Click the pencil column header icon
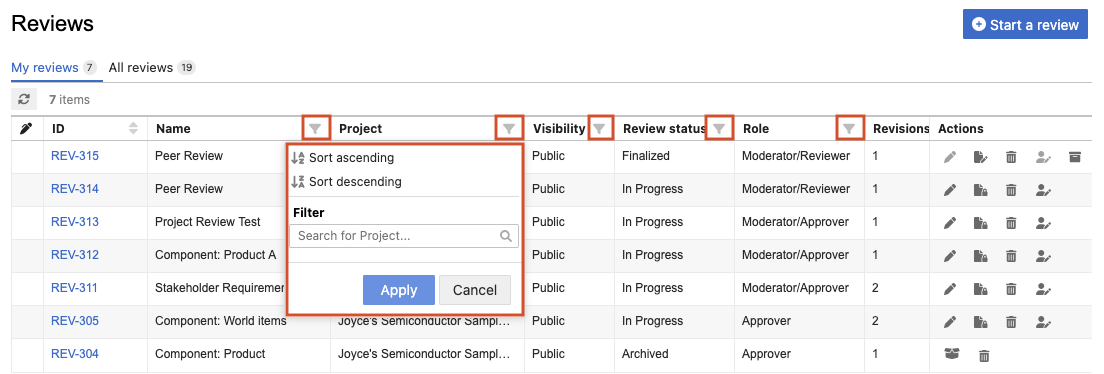Viewport: 1104px width, 374px height. (27, 129)
